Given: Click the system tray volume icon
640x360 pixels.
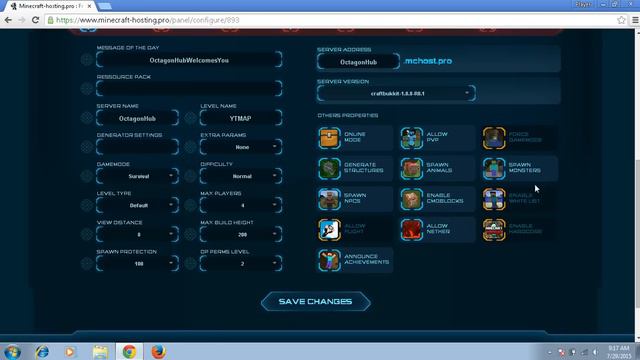Looking at the screenshot, I should [596, 352].
